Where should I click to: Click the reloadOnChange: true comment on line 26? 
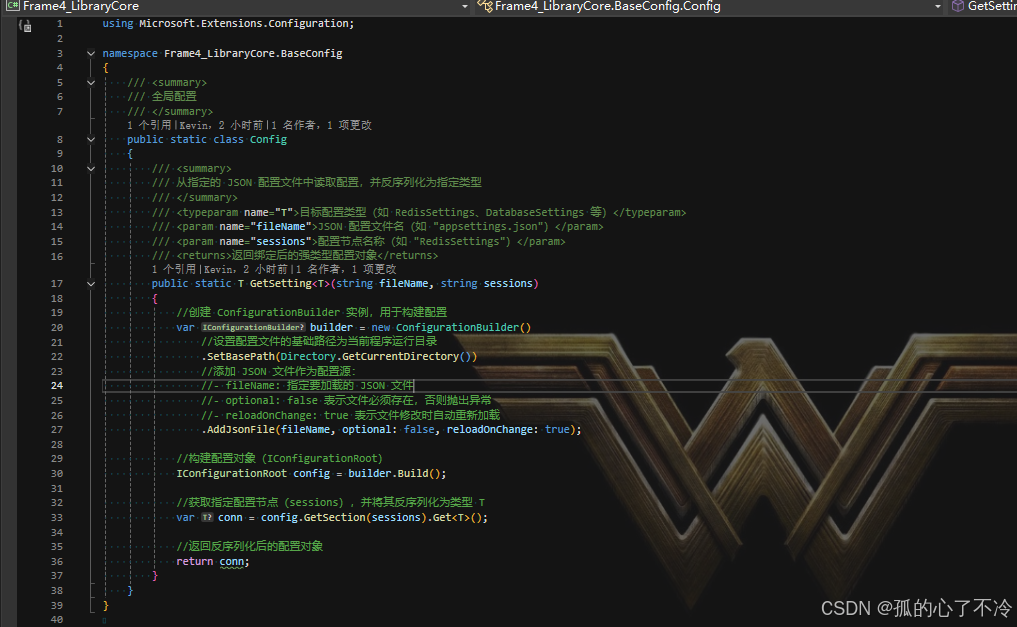(351, 415)
